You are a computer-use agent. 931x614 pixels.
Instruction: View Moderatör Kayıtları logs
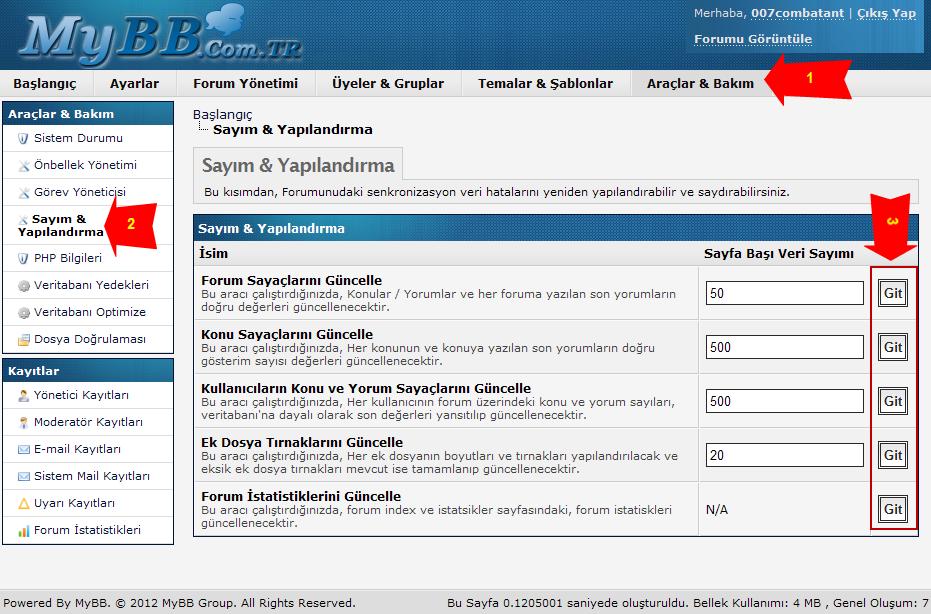[88, 422]
